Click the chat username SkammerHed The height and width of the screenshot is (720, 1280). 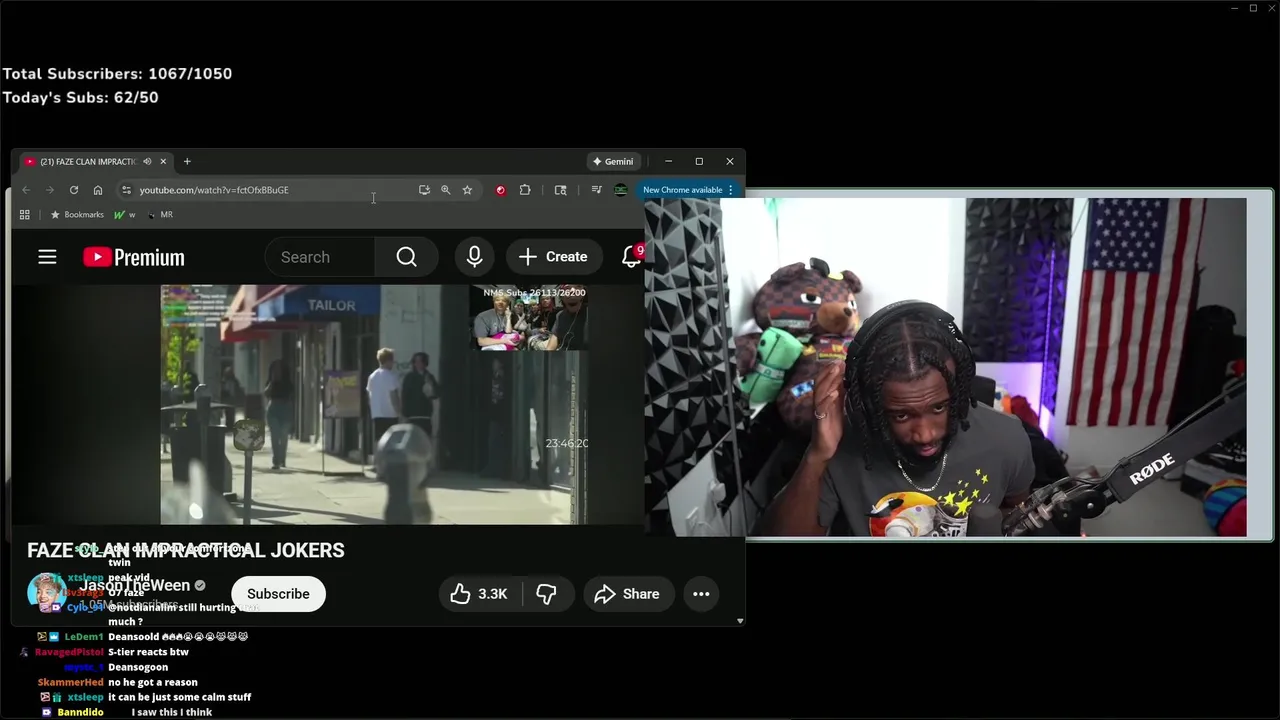click(70, 682)
